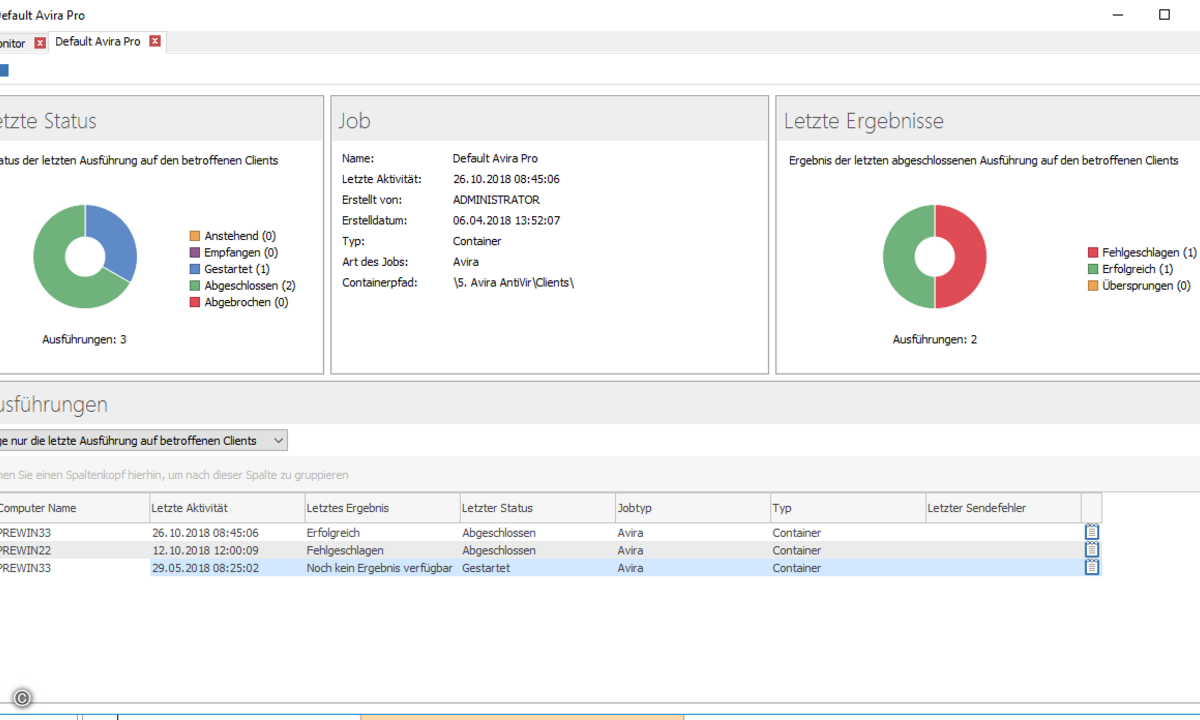Select the PREWIN22 computer name cell
1200x720 pixels.
(73, 550)
